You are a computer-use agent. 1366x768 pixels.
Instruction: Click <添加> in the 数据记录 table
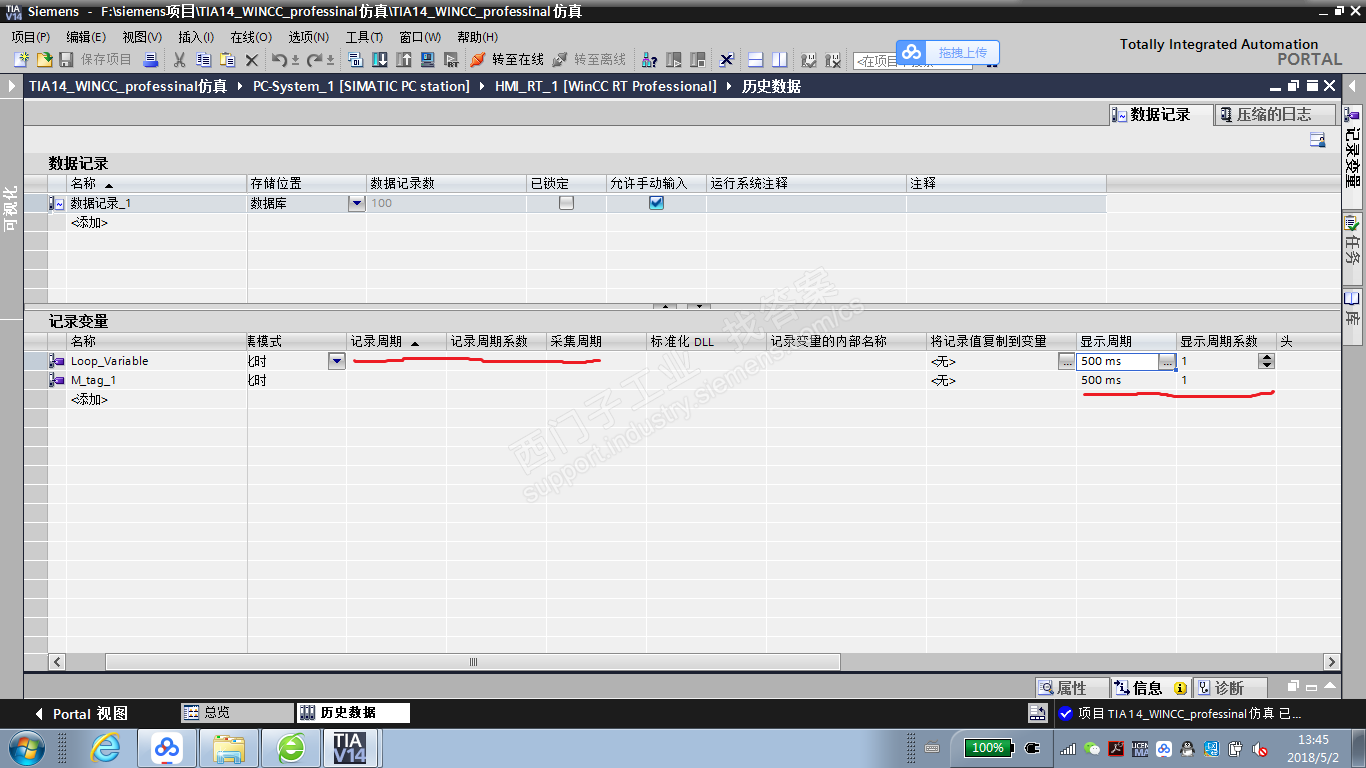89,222
